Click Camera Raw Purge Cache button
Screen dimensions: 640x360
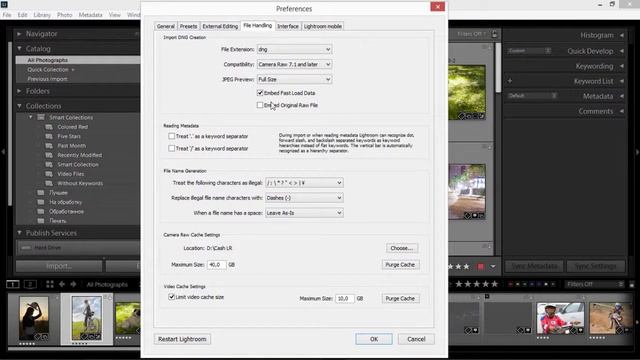(x=400, y=265)
